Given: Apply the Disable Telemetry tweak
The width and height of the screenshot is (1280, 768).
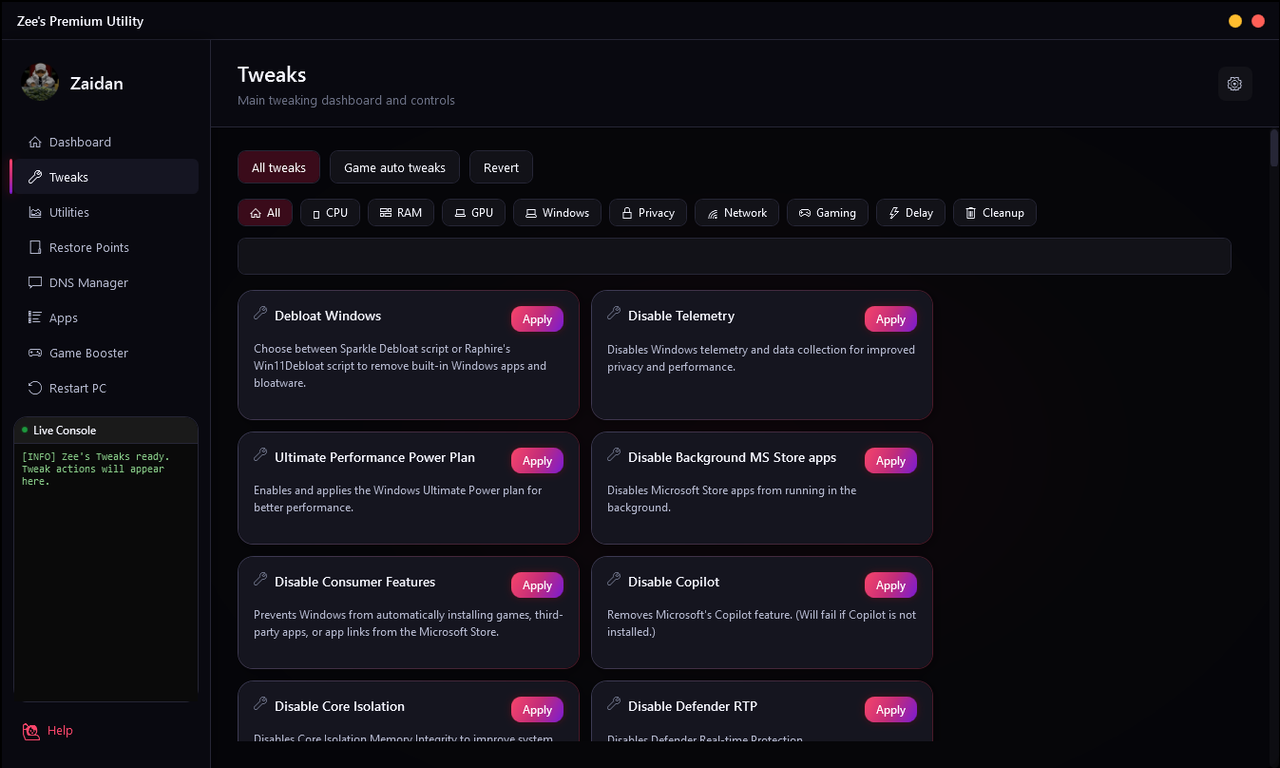Looking at the screenshot, I should (891, 319).
